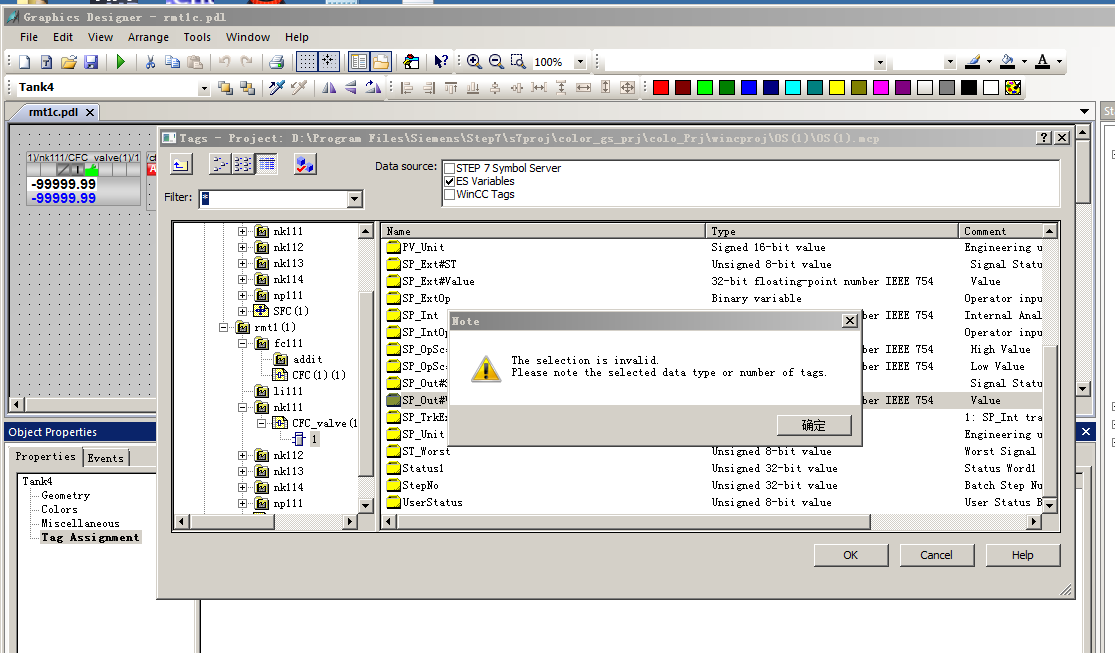Start runtime with the green play icon
Image resolution: width=1115 pixels, height=653 pixels.
pyautogui.click(x=121, y=62)
